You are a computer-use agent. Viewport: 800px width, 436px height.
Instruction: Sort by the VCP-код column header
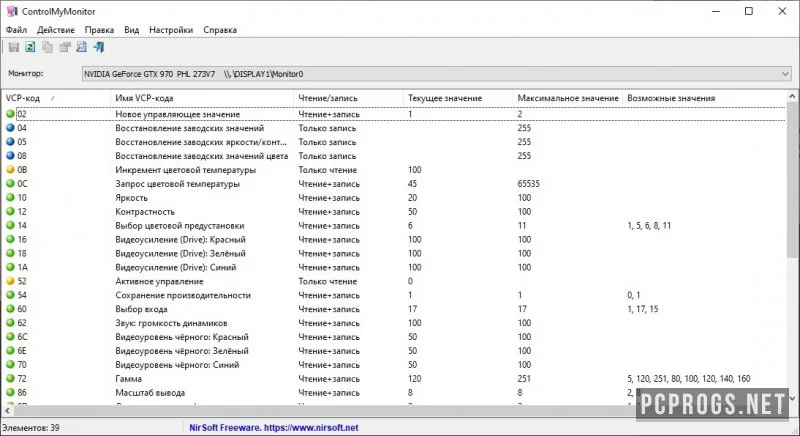(56, 98)
